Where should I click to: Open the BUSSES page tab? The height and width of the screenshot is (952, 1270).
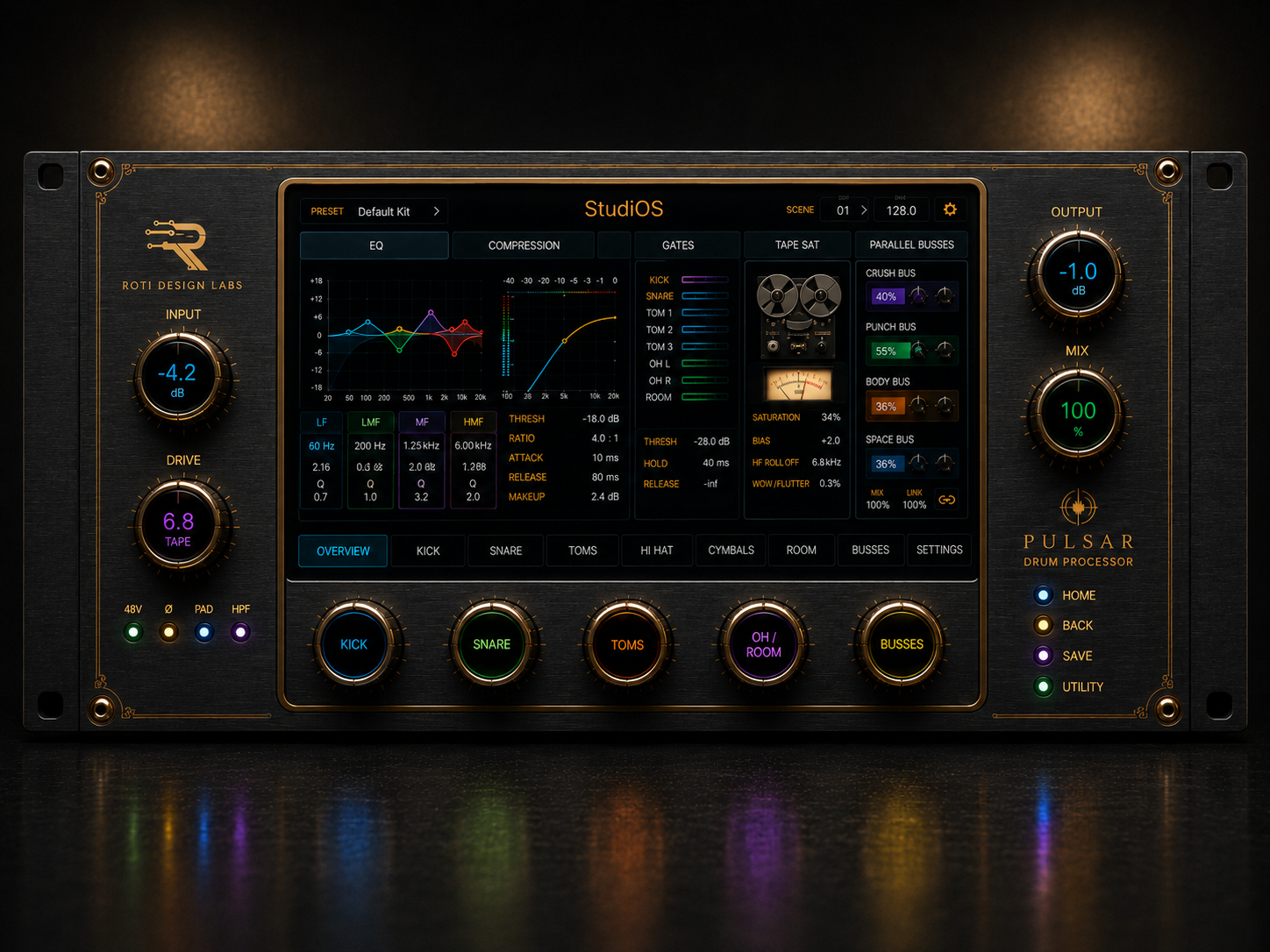(871, 551)
